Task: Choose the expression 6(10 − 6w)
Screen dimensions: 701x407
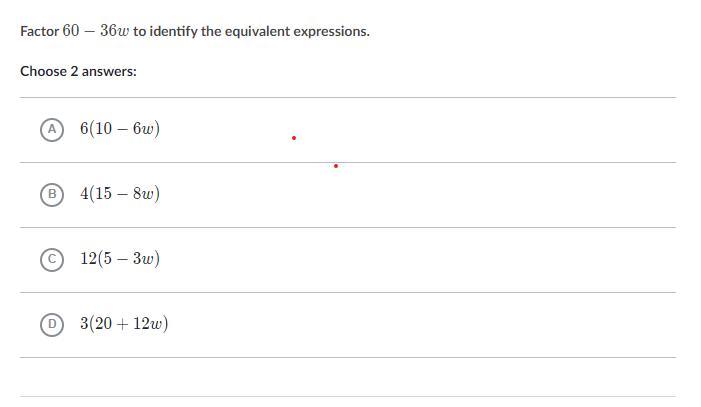Action: click(120, 129)
